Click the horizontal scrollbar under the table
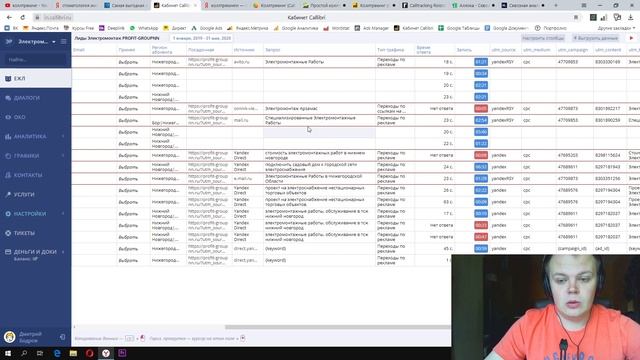The width and height of the screenshot is (640, 360). (338, 327)
